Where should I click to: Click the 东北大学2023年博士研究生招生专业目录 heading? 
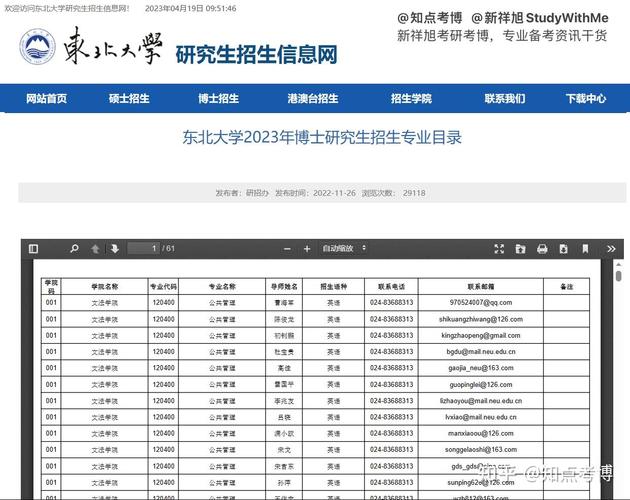[322, 137]
